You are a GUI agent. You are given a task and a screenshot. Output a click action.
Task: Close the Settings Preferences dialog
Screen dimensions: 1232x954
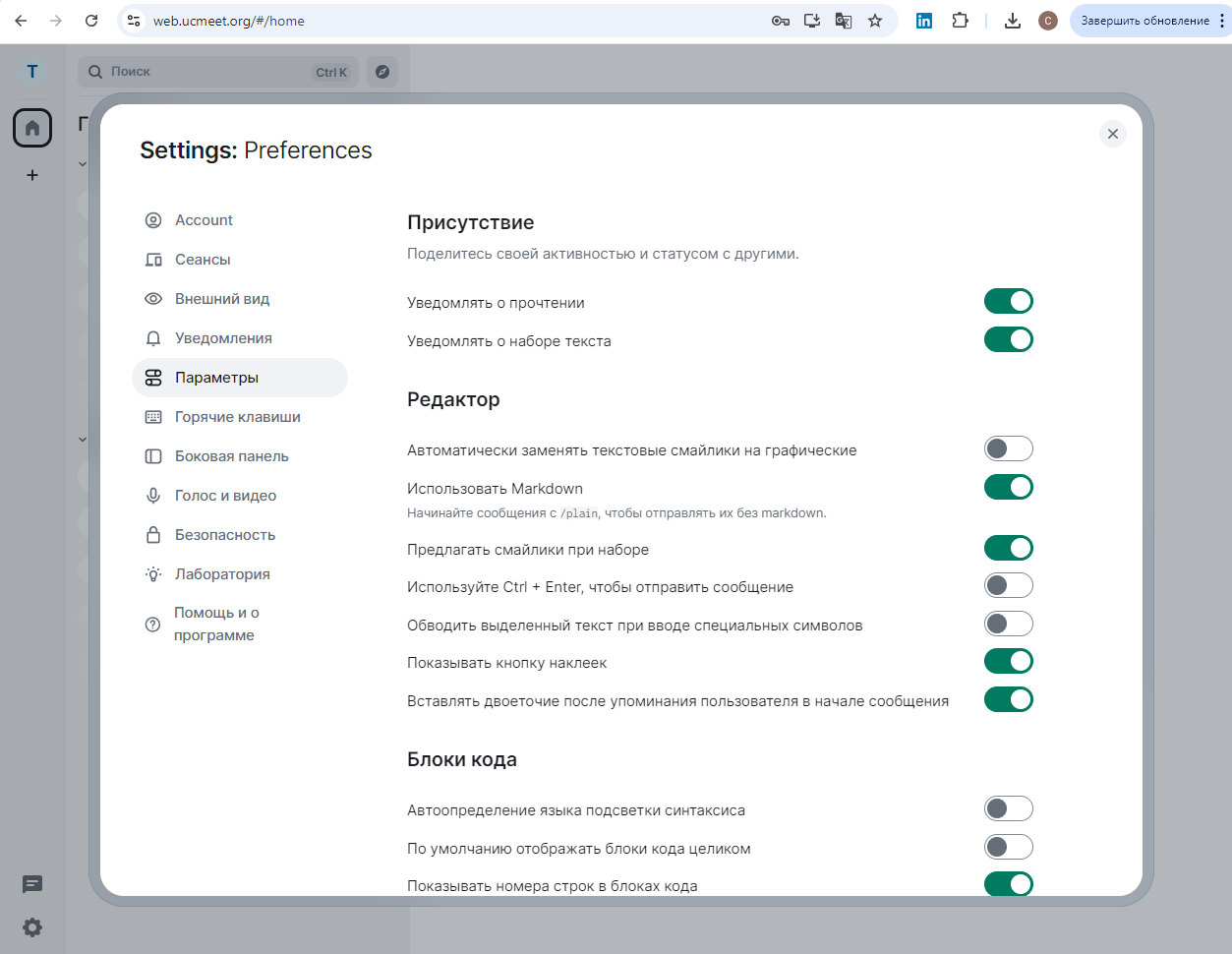point(1112,134)
